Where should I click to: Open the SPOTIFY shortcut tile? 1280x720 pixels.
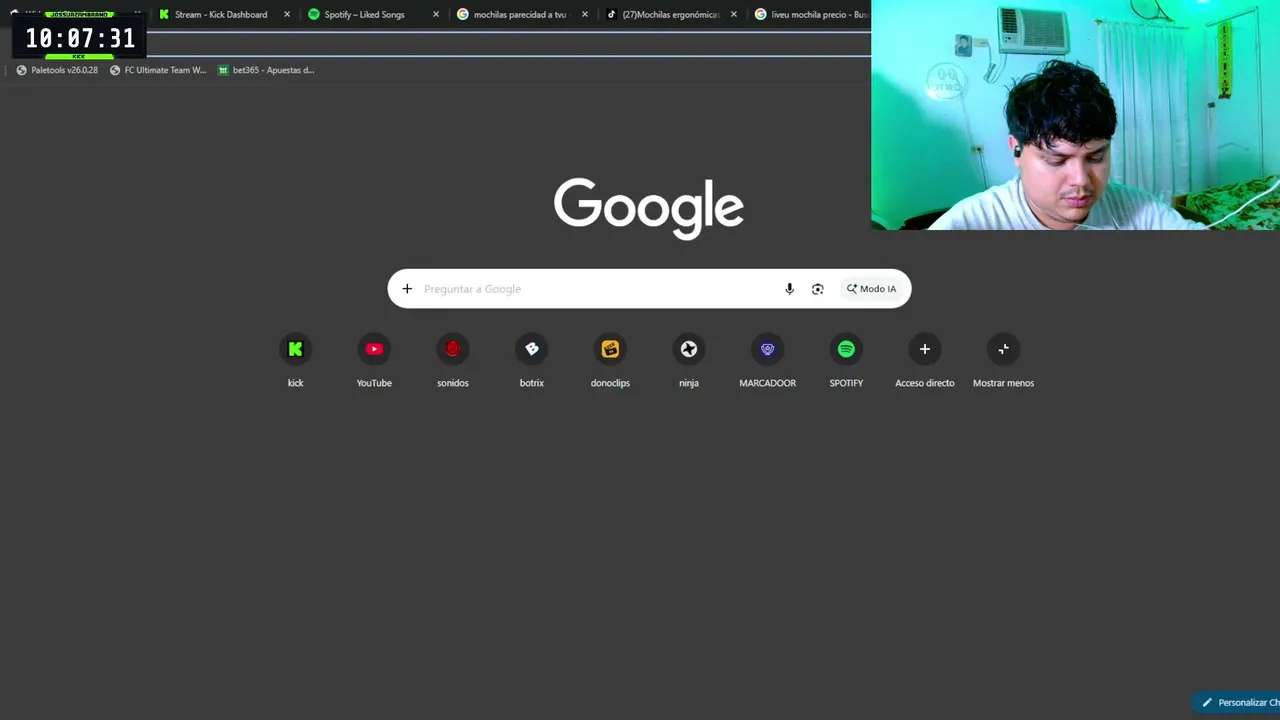click(x=846, y=360)
